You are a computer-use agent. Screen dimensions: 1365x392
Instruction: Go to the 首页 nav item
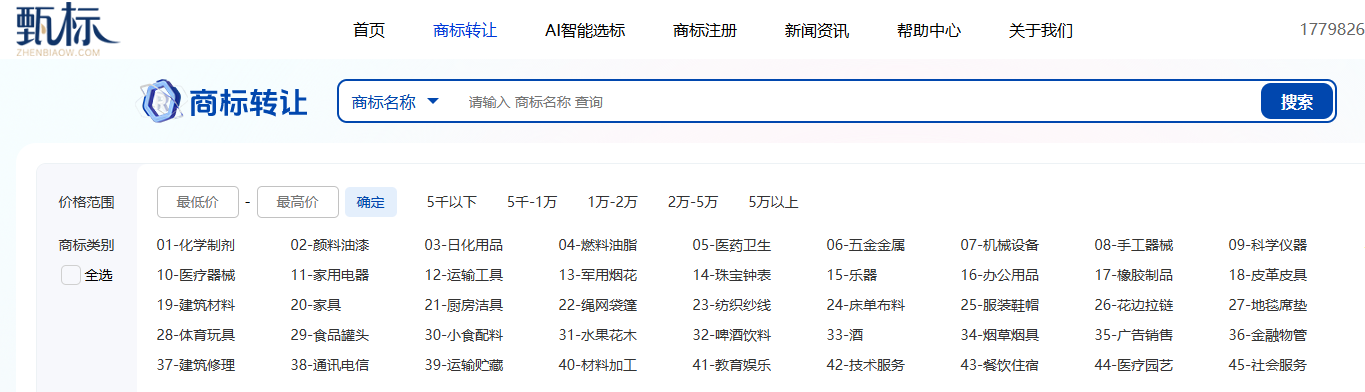(x=369, y=30)
